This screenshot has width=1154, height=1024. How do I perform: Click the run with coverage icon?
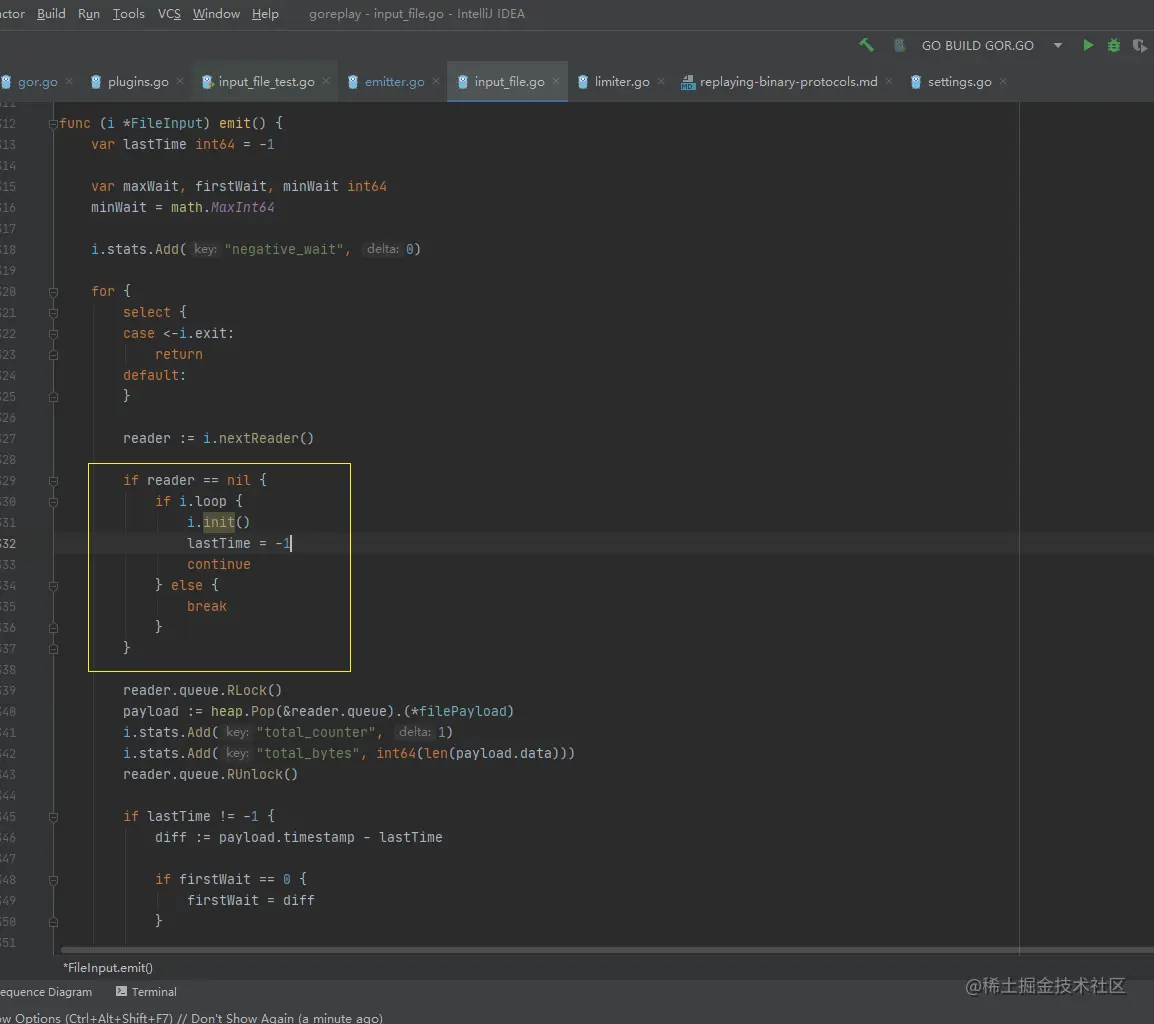[1139, 46]
